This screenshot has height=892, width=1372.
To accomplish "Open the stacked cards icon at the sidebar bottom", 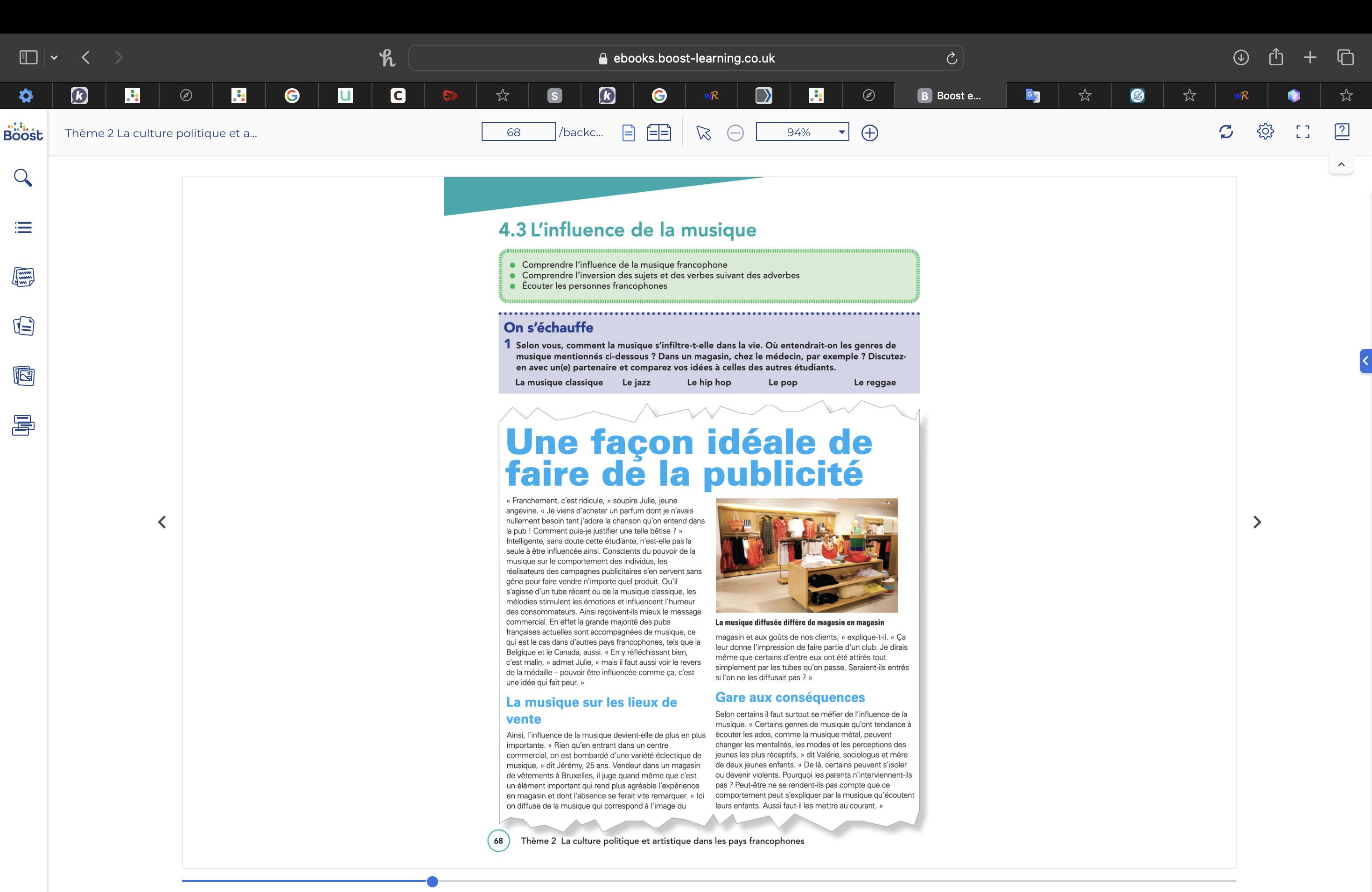I will pyautogui.click(x=23, y=425).
